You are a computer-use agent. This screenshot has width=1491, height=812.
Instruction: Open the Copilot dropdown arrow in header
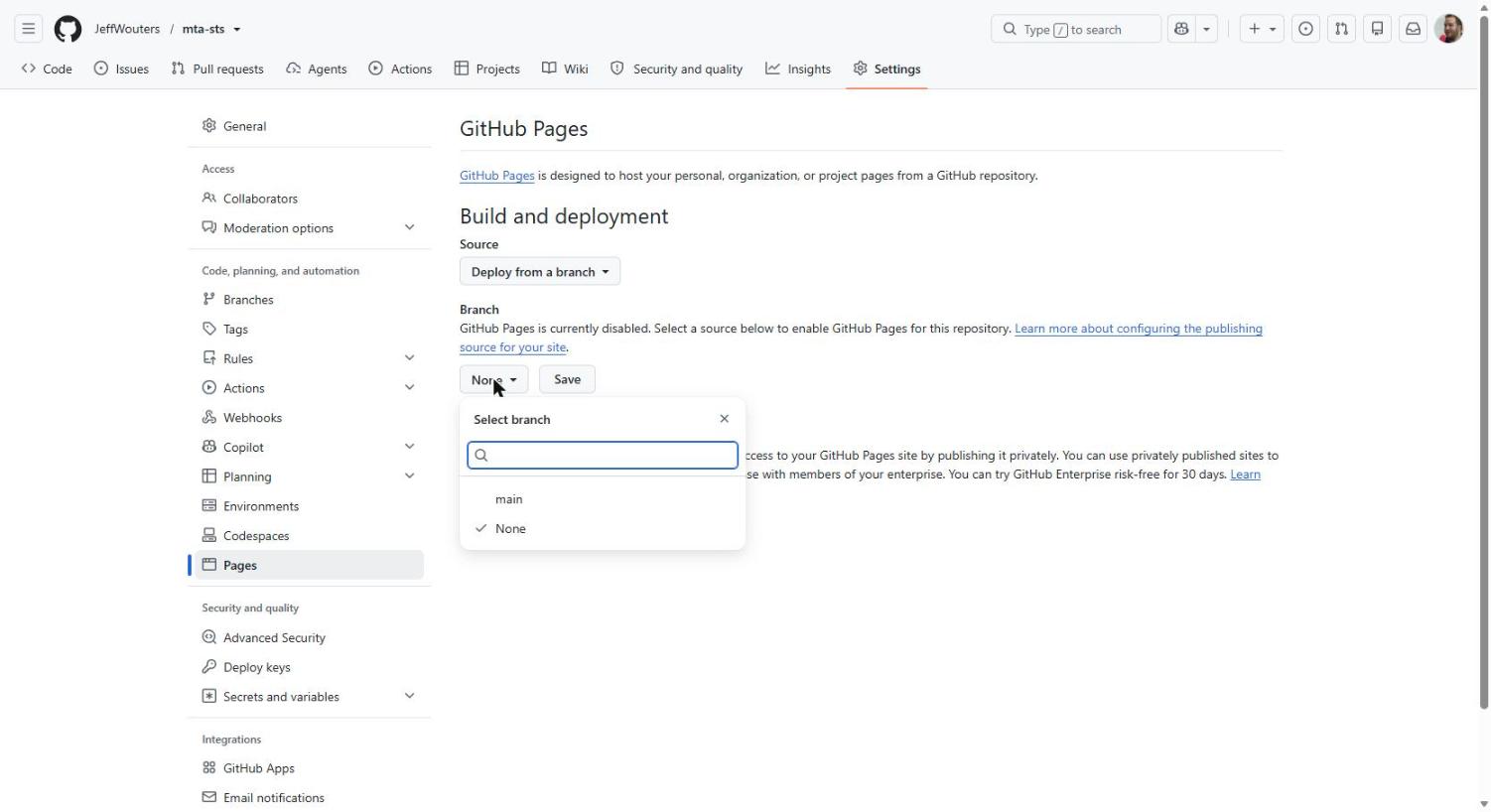(x=1207, y=29)
